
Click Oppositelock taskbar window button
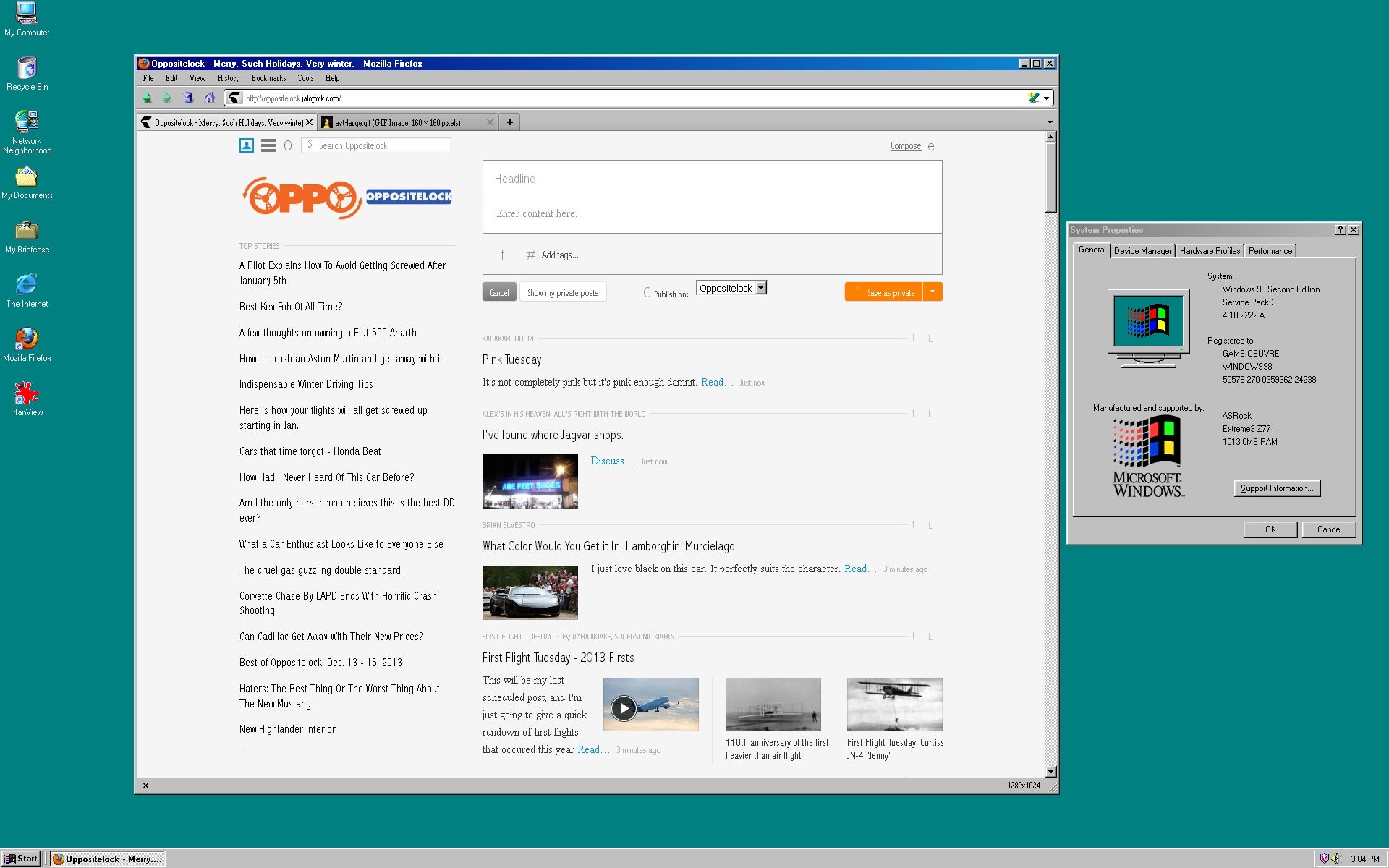(x=108, y=859)
